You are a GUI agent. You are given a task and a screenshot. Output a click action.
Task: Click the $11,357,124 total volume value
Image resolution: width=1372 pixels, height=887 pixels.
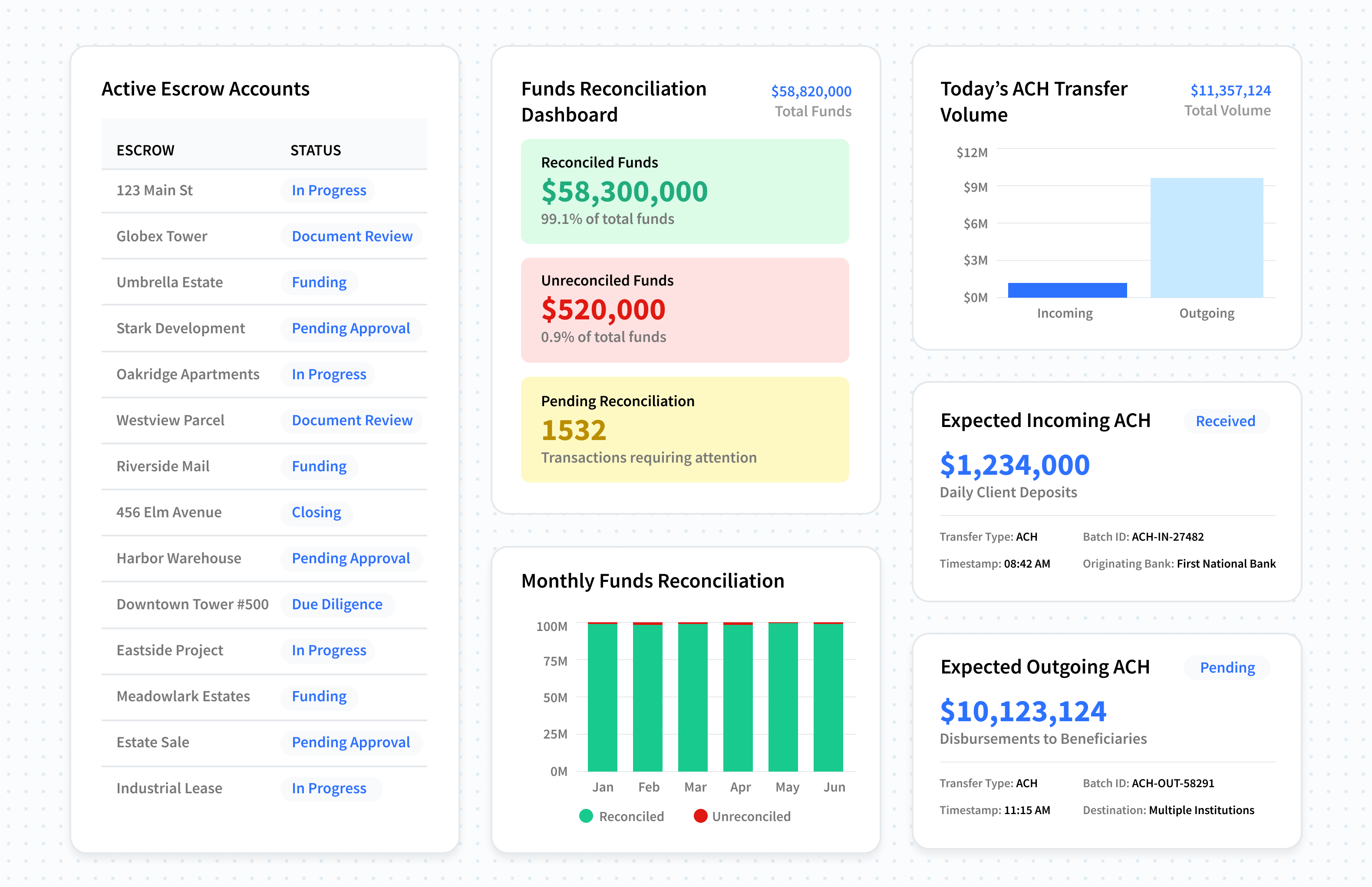[x=1230, y=91]
